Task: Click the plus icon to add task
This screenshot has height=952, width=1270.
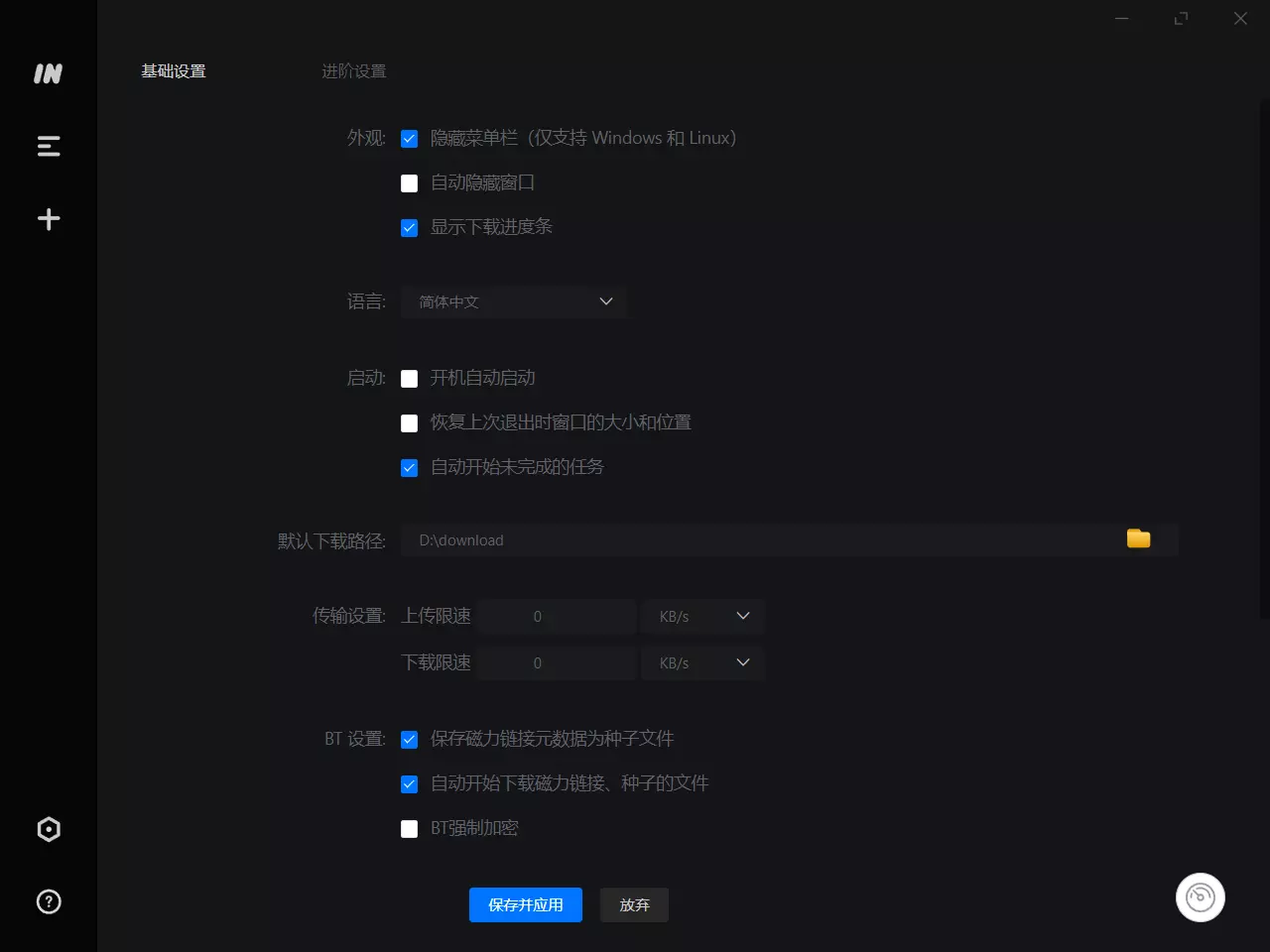Action: pos(49,219)
